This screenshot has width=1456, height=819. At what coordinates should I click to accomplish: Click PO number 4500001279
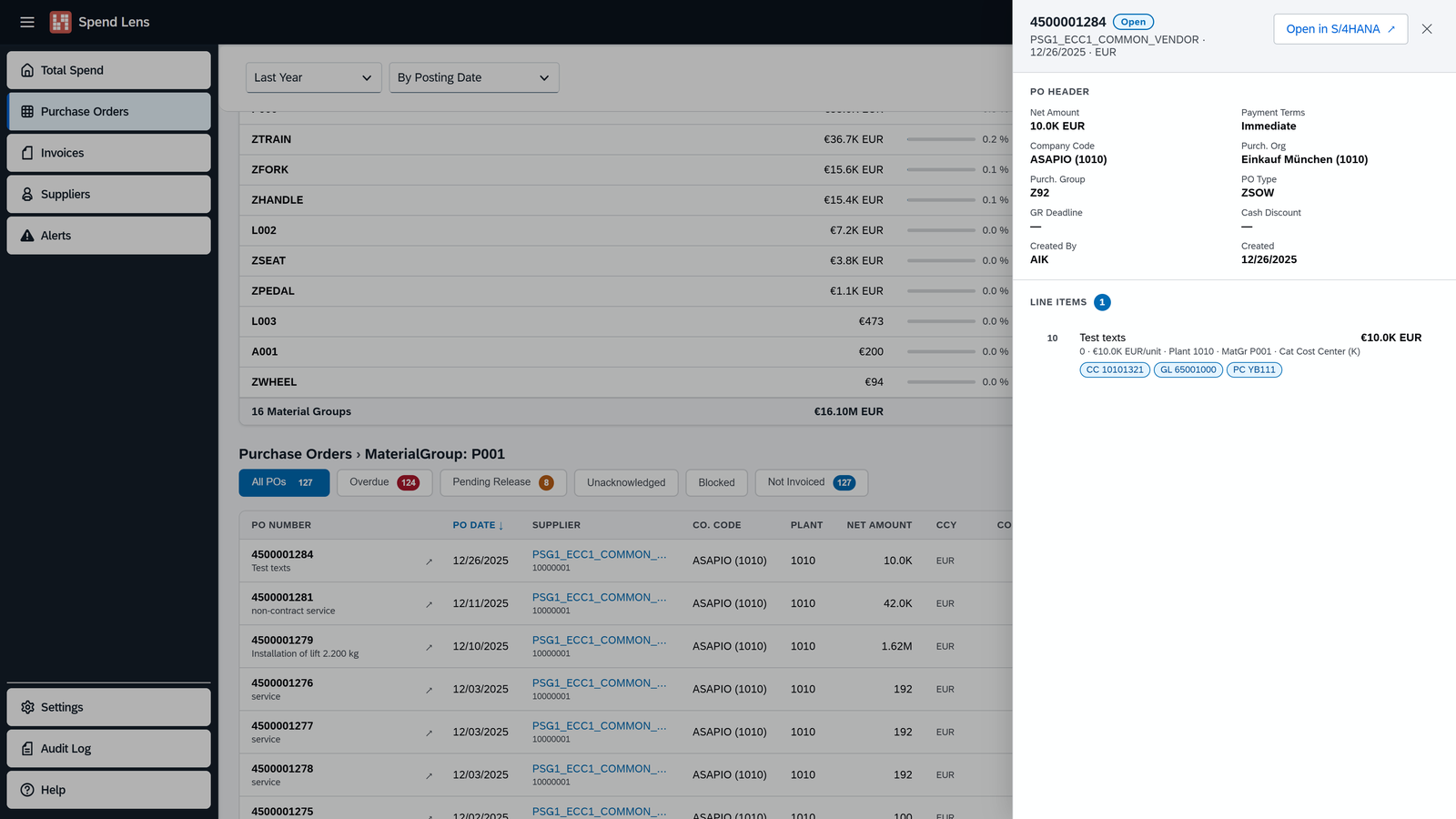[282, 640]
